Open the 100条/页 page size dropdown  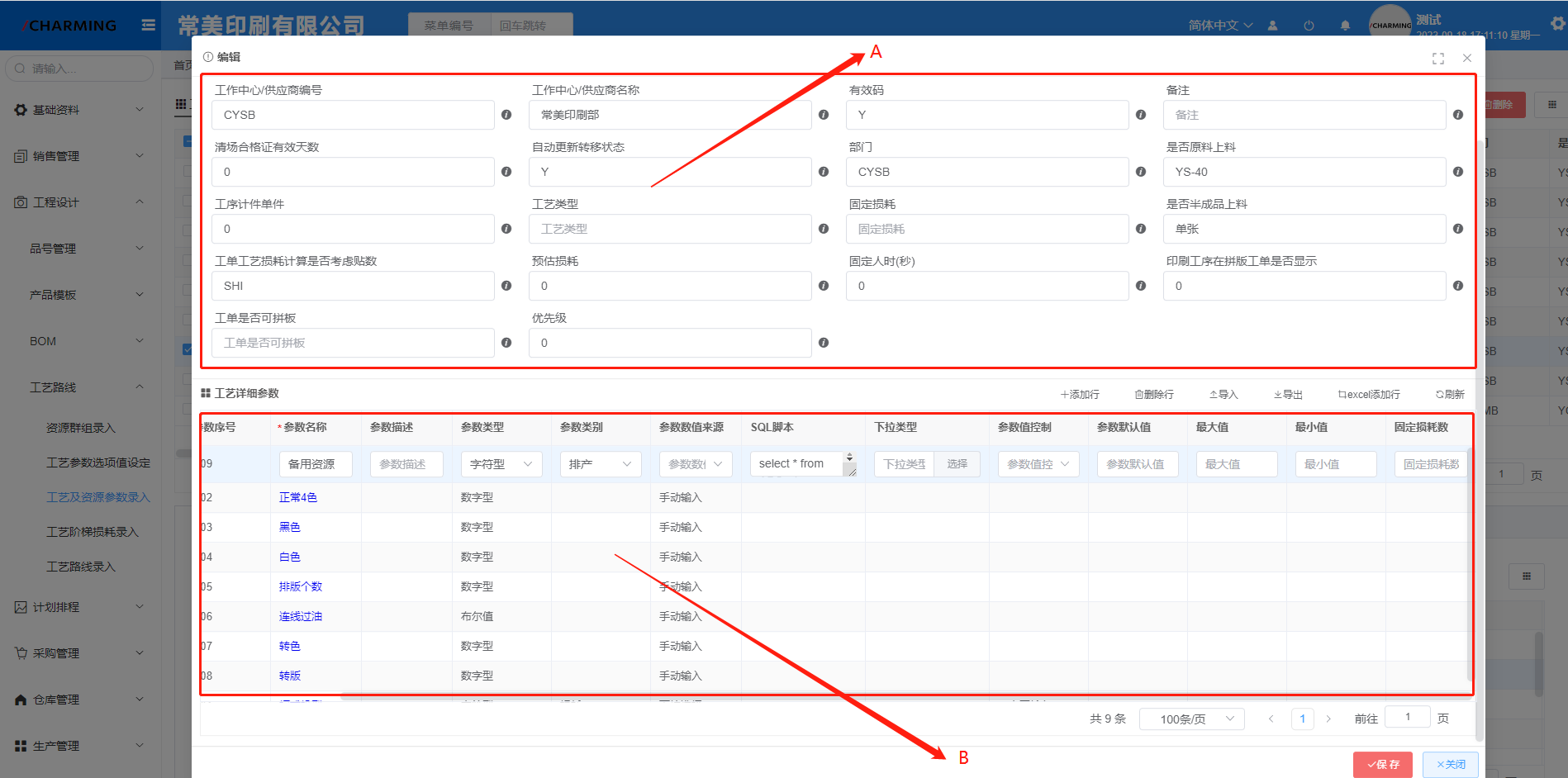tap(1192, 719)
